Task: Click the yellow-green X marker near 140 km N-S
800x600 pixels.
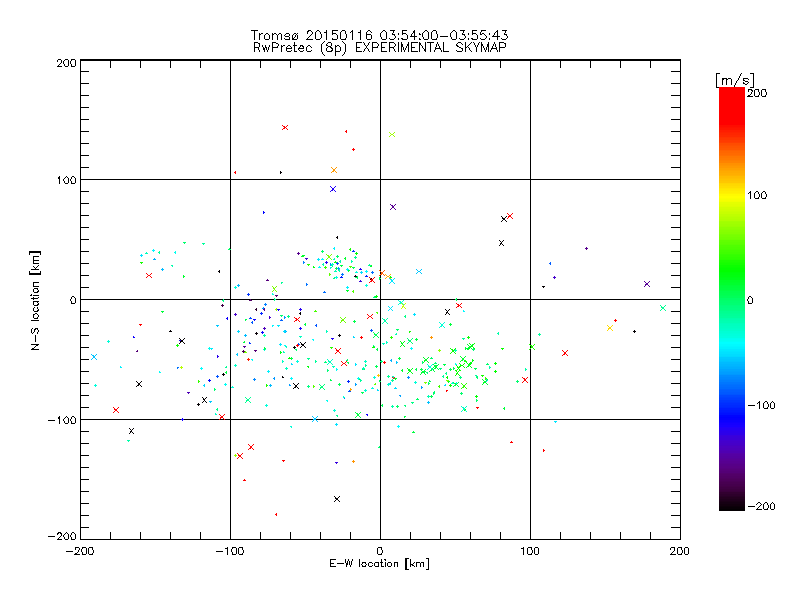Action: [x=392, y=135]
